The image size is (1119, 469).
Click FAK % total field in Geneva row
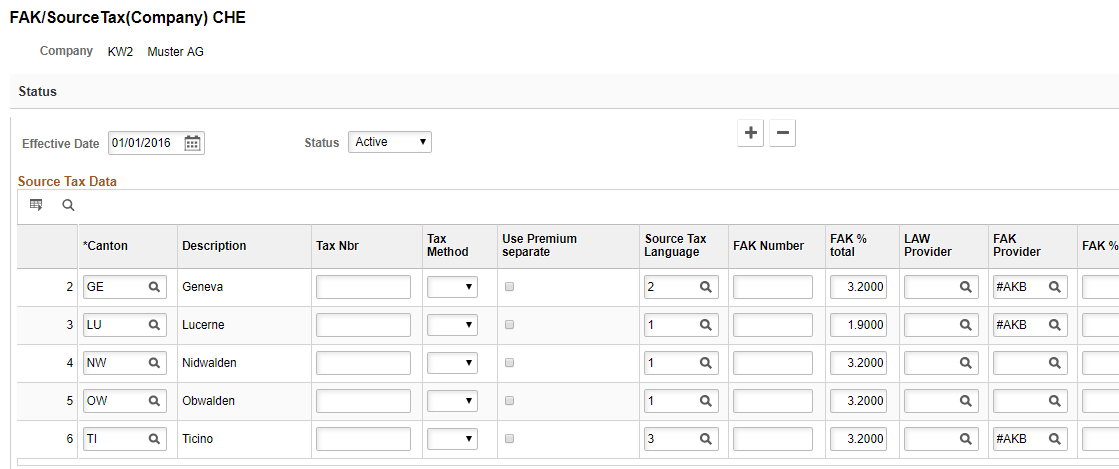pos(859,287)
